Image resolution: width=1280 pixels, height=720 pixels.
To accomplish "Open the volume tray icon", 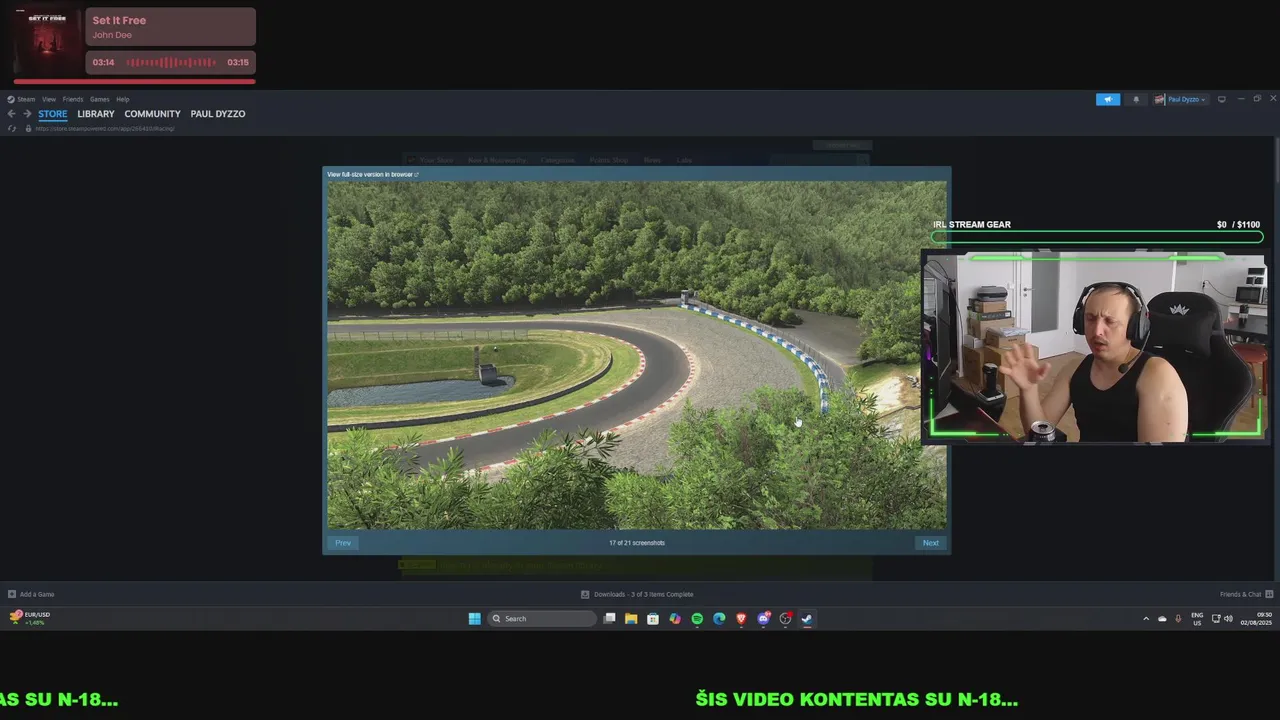I will pos(1228,619).
